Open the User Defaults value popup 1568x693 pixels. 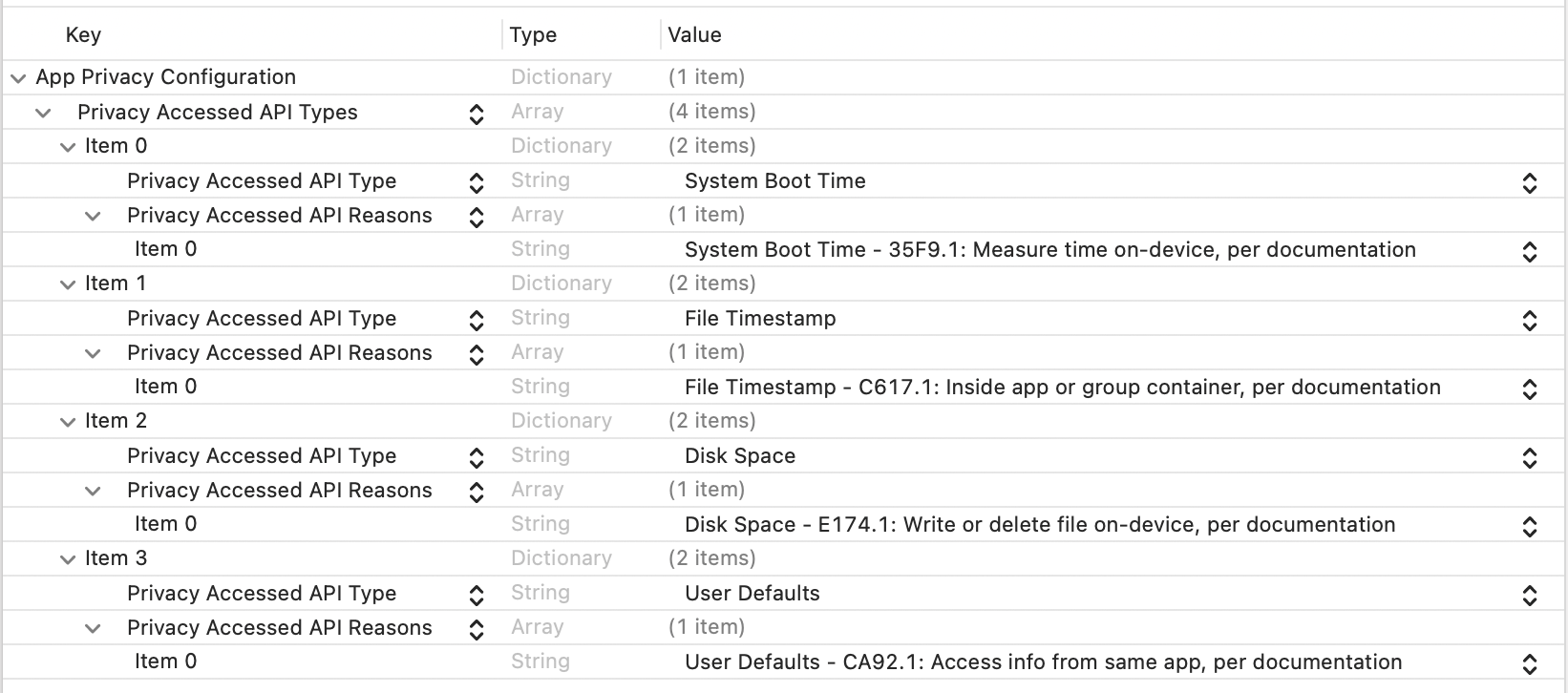point(1529,595)
